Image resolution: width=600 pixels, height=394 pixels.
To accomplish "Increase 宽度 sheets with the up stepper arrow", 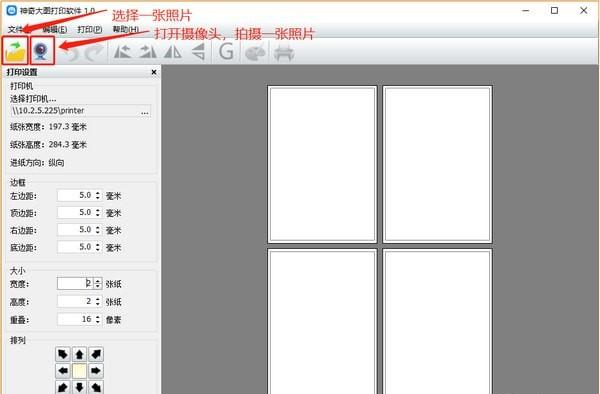I will click(98, 281).
